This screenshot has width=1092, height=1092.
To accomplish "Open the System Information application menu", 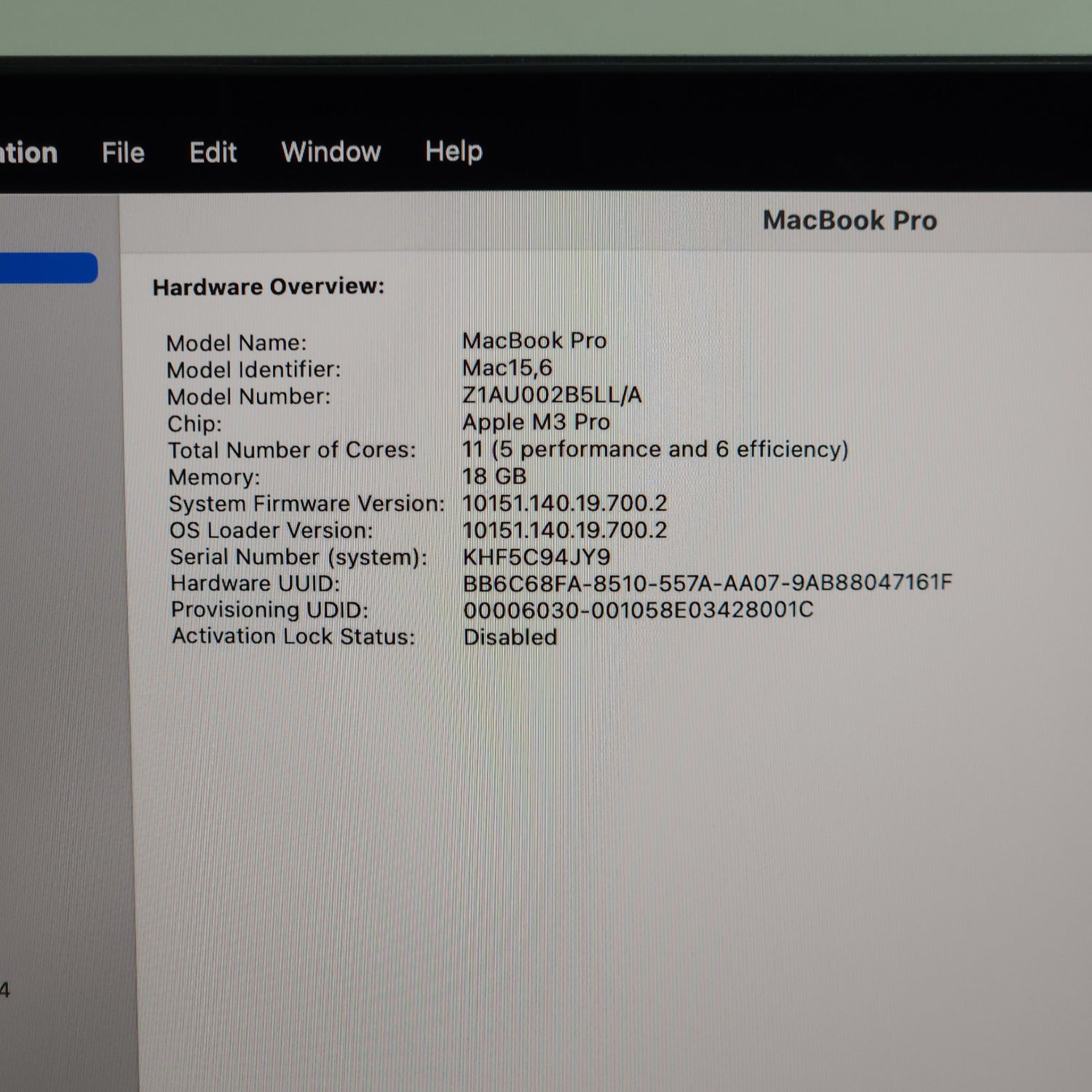I will coord(28,152).
